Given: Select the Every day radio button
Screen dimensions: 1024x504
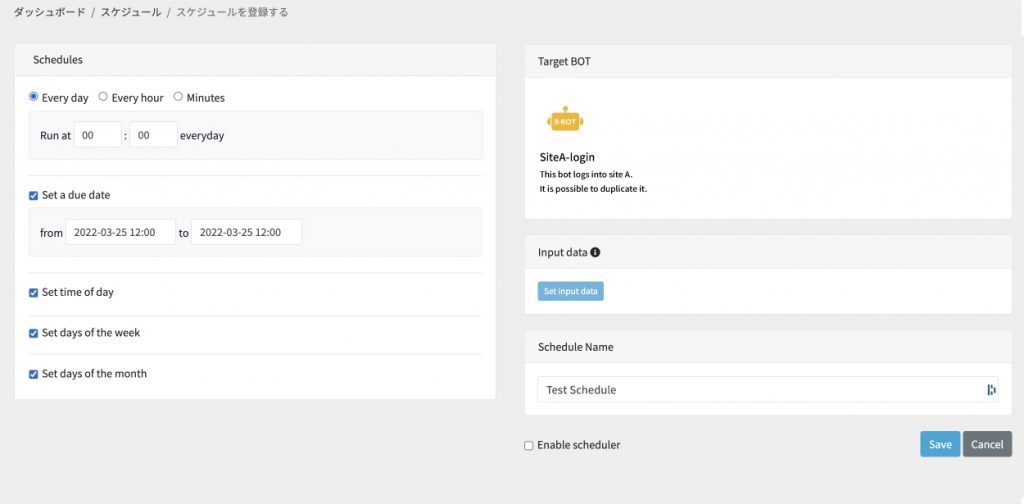Looking at the screenshot, I should (34, 97).
